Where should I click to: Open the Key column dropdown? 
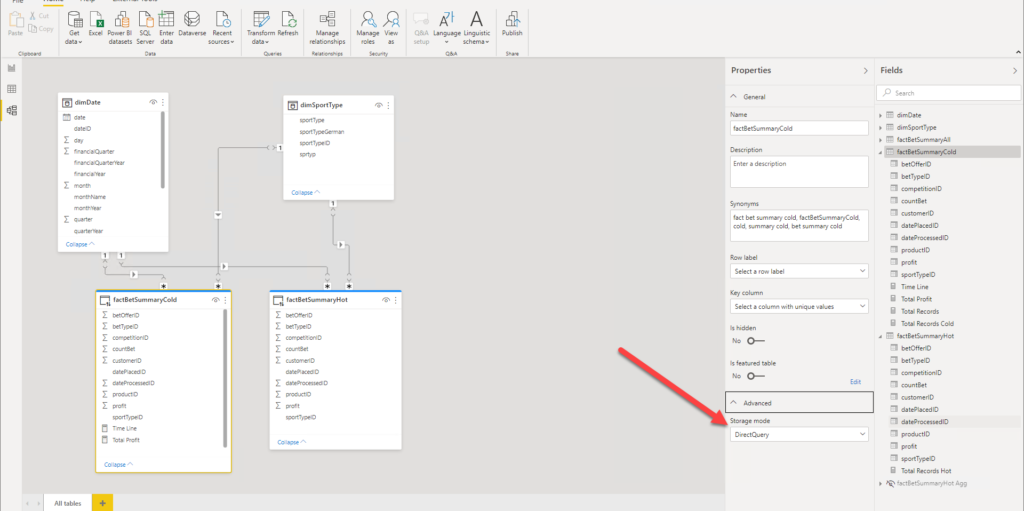(x=799, y=306)
